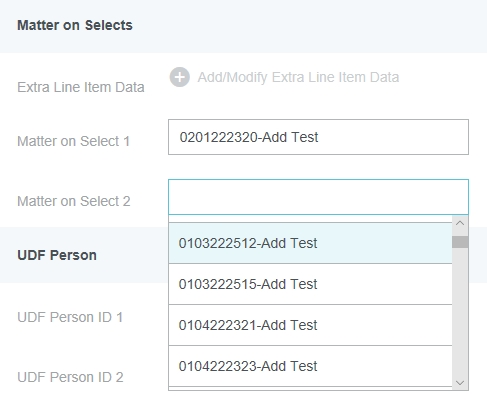Click the partly hidden blank option atop the list
Viewport: 487px width, 402px height.
pos(310,219)
